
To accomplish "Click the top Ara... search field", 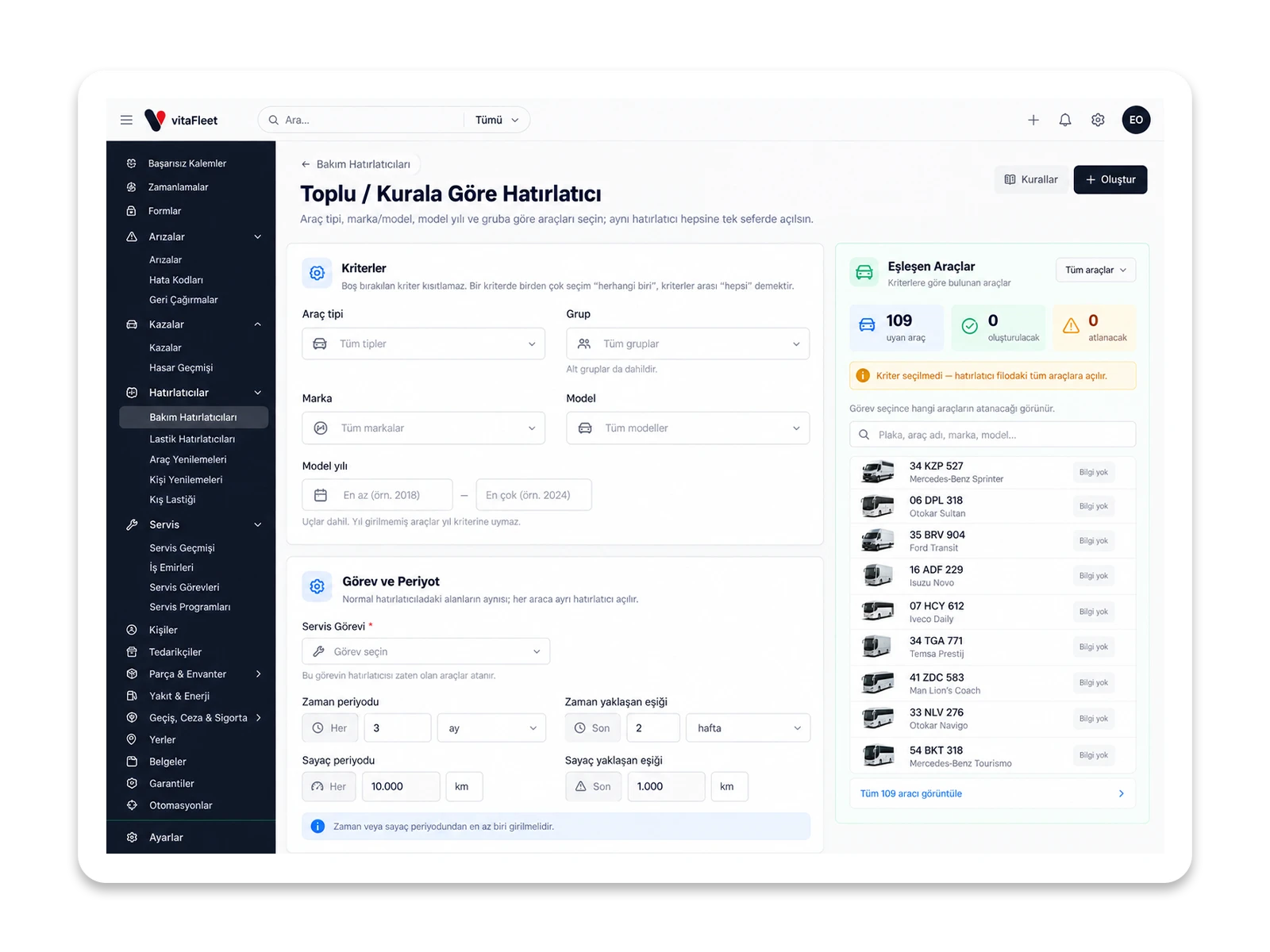I will point(361,120).
